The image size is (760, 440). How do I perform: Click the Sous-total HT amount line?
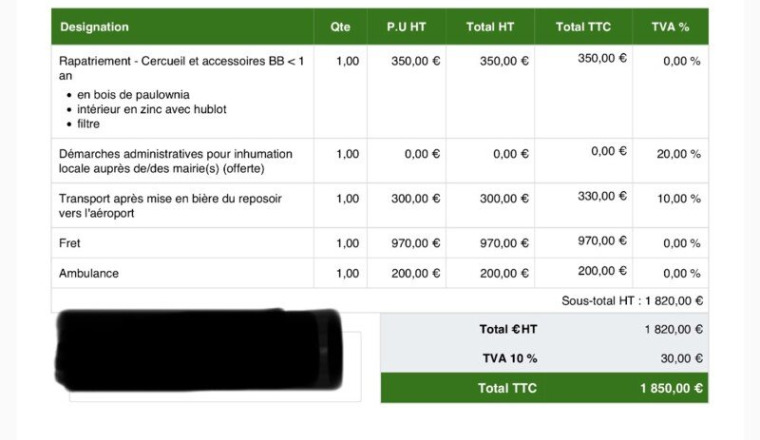[x=632, y=301]
